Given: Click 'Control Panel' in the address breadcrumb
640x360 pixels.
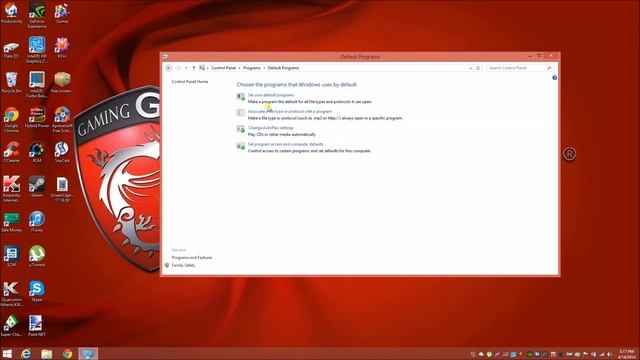Looking at the screenshot, I should tap(223, 68).
